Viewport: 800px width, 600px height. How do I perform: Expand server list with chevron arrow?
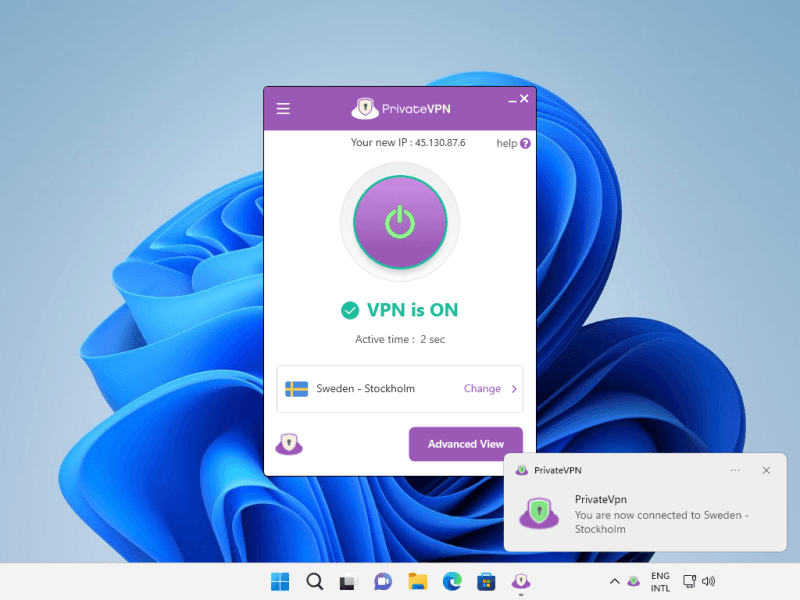pyautogui.click(x=514, y=389)
